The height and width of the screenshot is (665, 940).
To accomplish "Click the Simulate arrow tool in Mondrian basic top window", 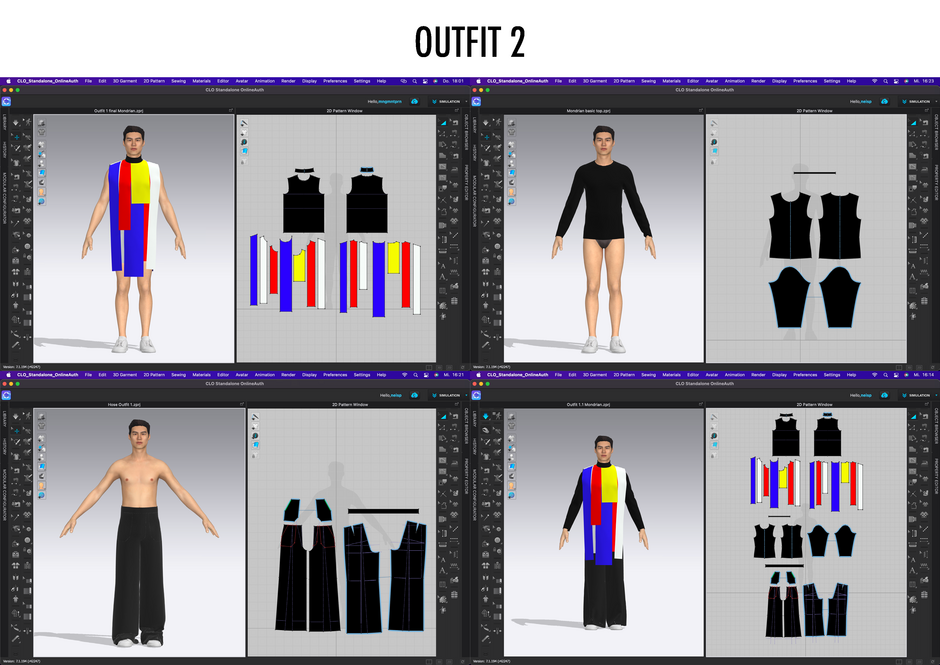I will (486, 122).
